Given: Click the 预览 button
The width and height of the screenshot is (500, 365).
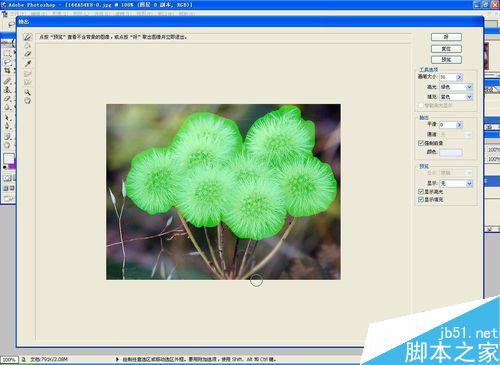Looking at the screenshot, I should click(x=446, y=60).
